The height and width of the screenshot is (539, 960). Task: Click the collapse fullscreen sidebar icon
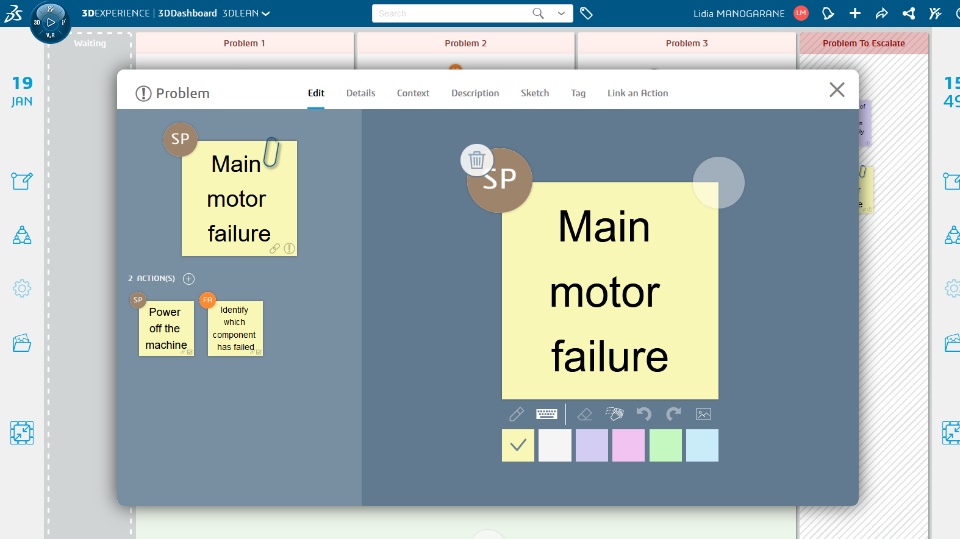coord(21,433)
